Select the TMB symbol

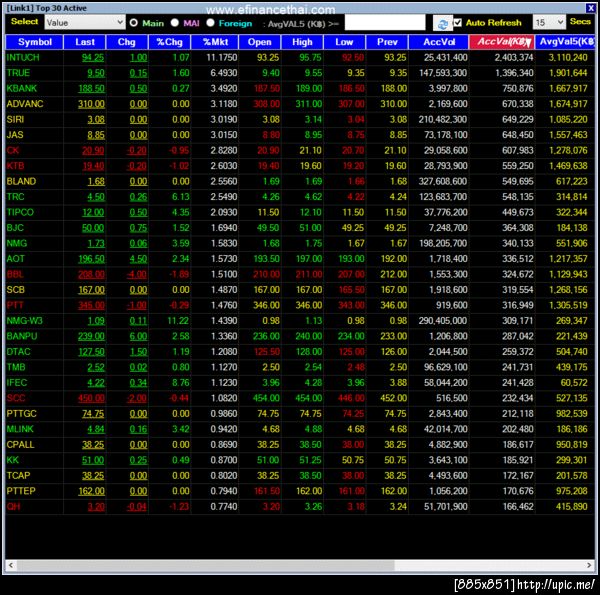pyautogui.click(x=16, y=367)
